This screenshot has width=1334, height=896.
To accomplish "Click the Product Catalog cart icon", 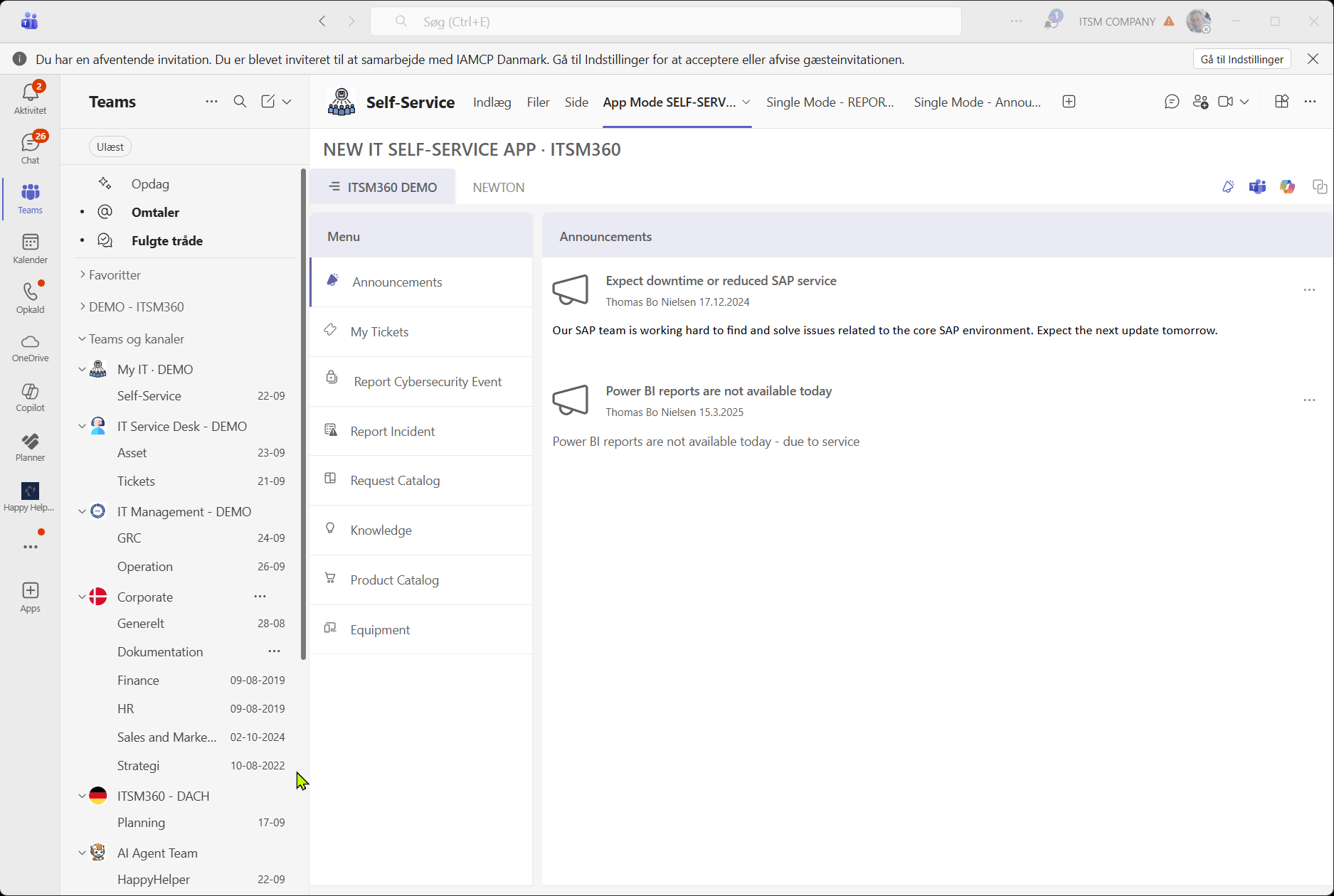I will 331,579.
